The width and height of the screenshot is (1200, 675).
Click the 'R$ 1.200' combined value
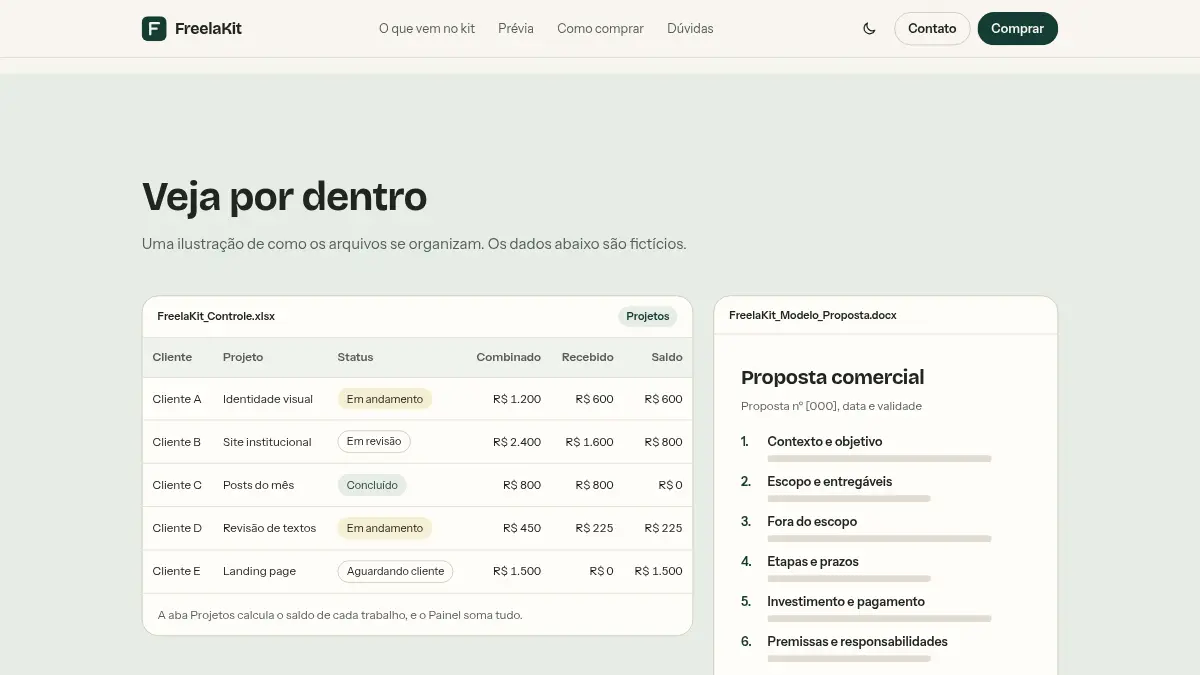pos(517,399)
